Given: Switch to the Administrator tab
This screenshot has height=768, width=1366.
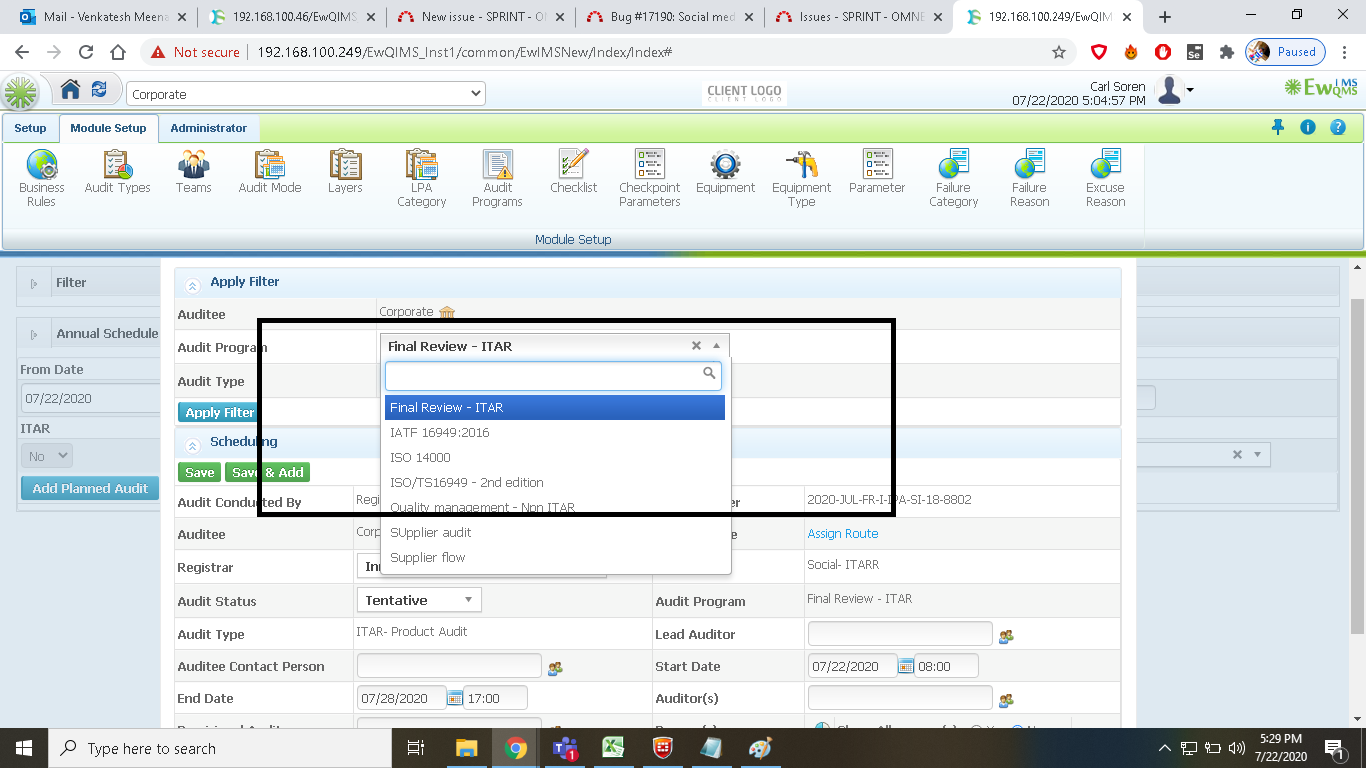Looking at the screenshot, I should pyautogui.click(x=208, y=128).
